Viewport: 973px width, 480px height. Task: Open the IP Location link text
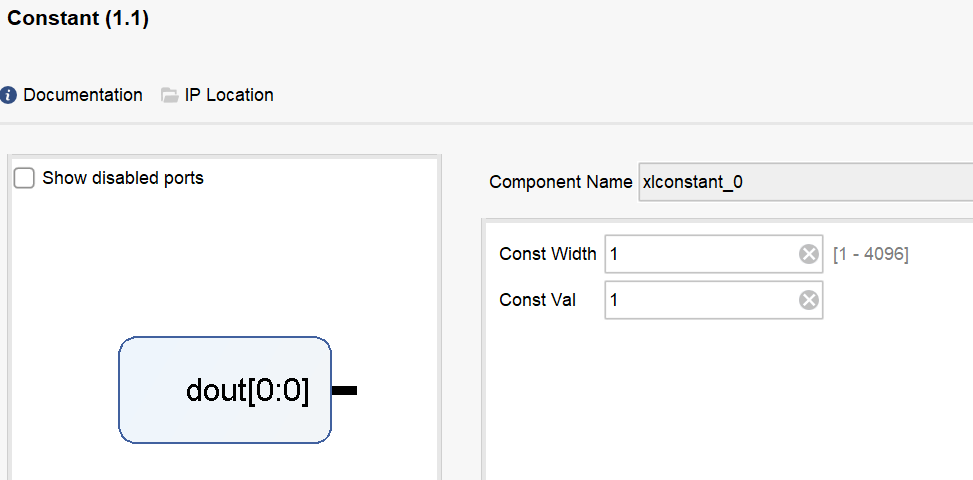(x=229, y=95)
